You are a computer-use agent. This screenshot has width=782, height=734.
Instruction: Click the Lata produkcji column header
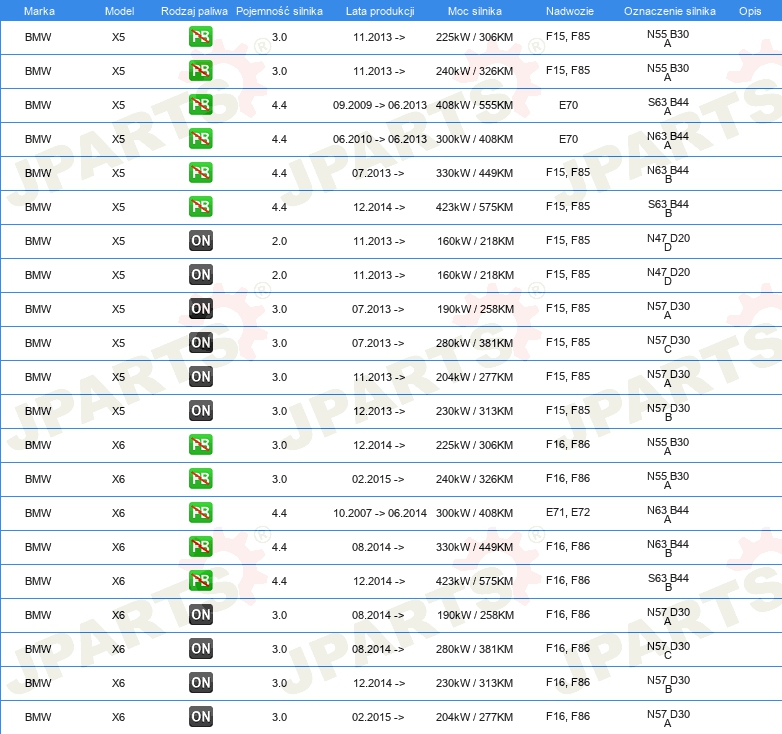click(x=380, y=11)
